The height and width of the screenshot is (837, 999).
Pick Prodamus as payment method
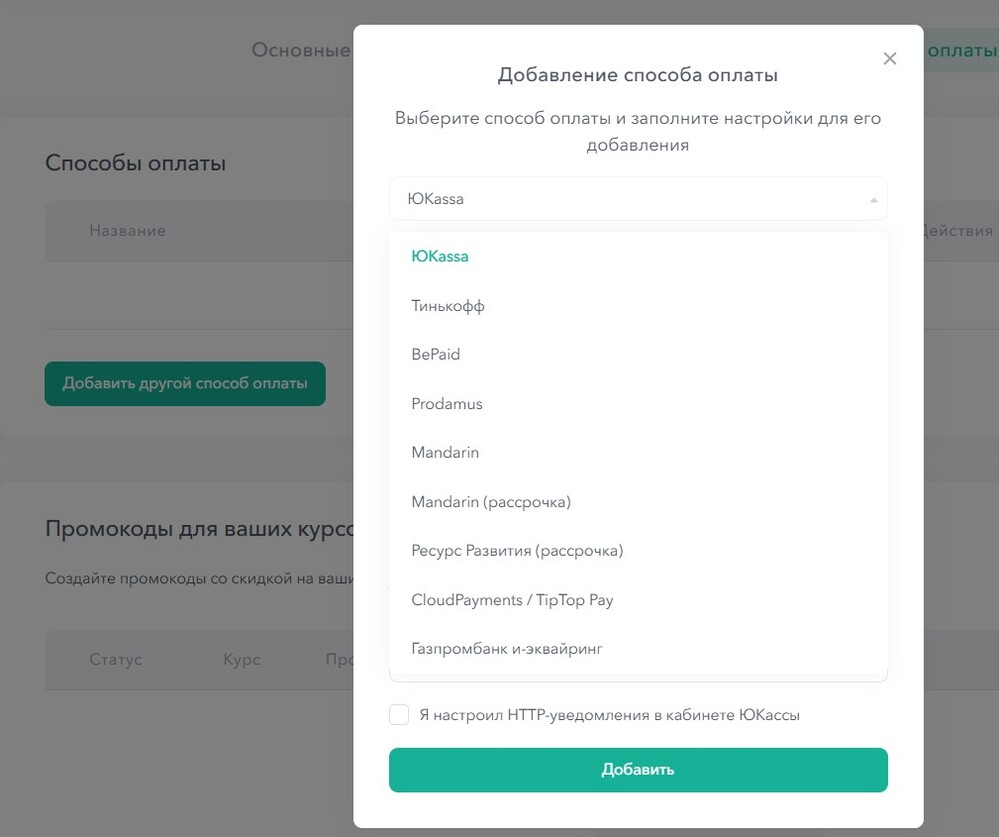click(x=447, y=404)
